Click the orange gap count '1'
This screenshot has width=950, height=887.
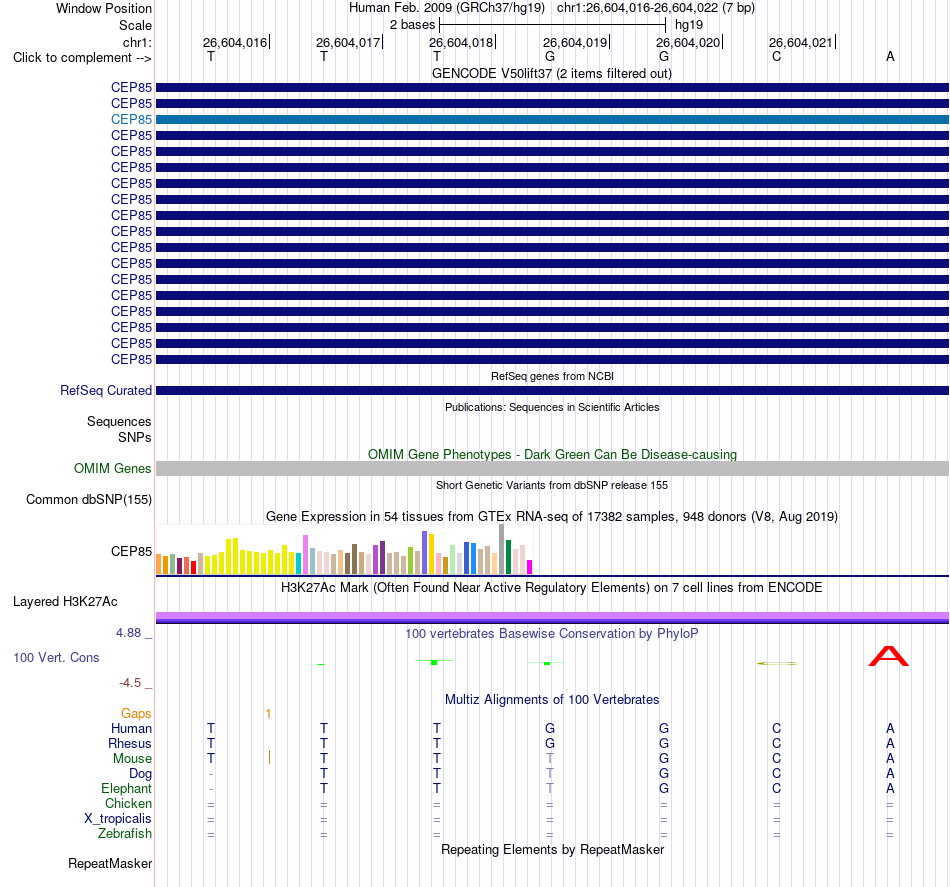[268, 714]
